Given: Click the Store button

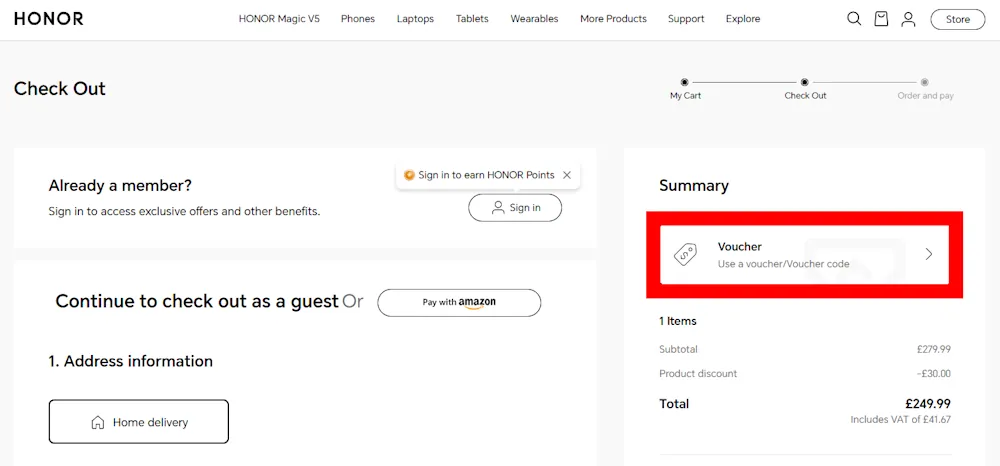Looking at the screenshot, I should [x=958, y=19].
